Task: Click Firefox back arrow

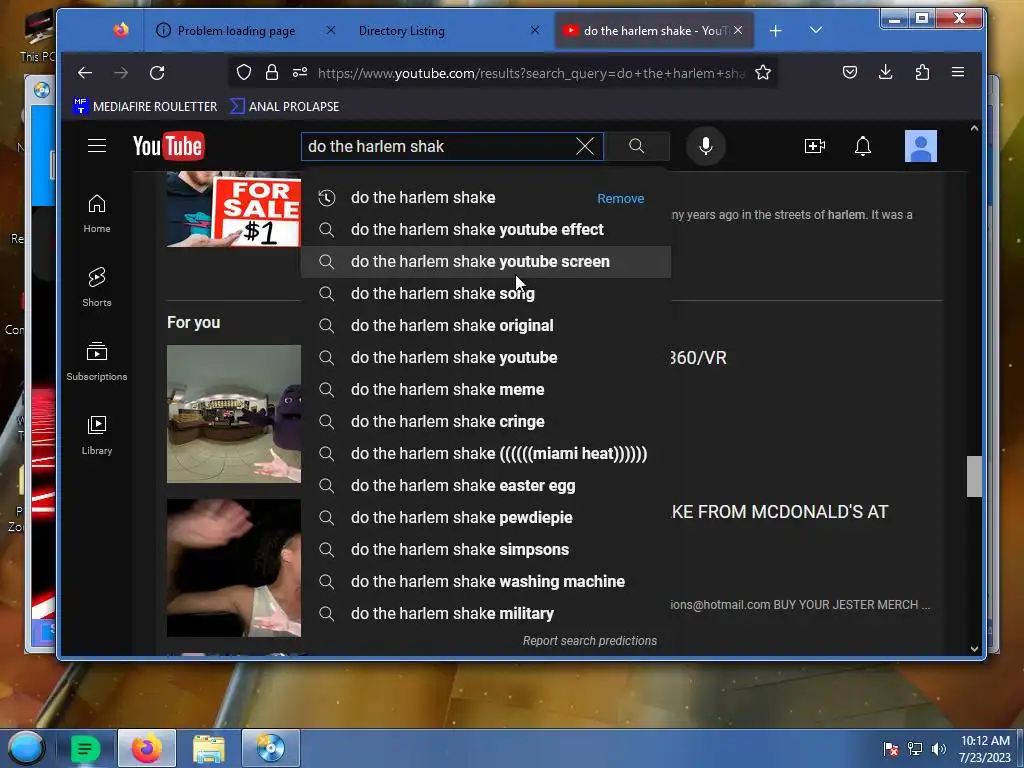Action: click(85, 72)
